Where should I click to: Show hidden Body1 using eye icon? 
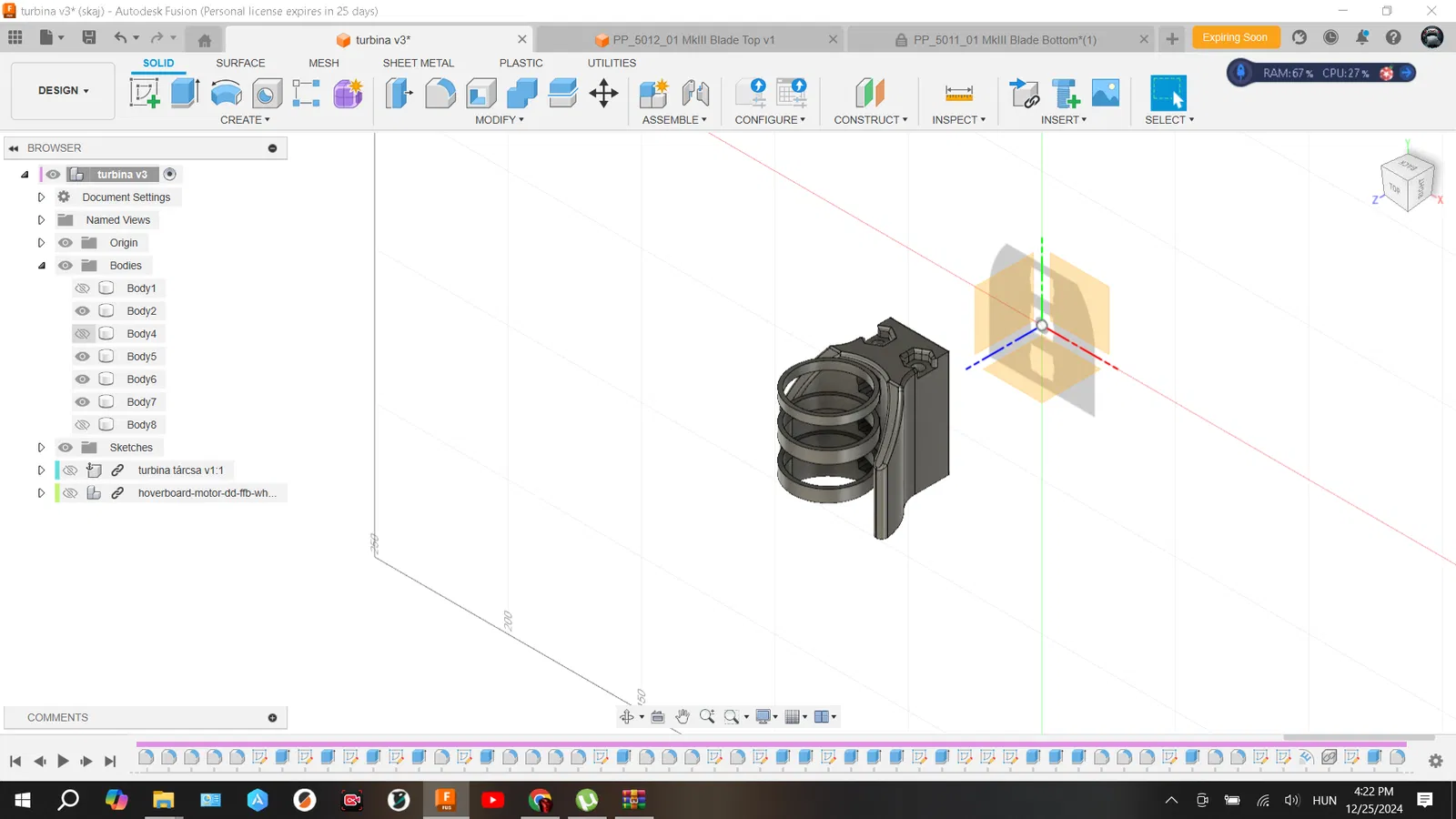tap(83, 288)
